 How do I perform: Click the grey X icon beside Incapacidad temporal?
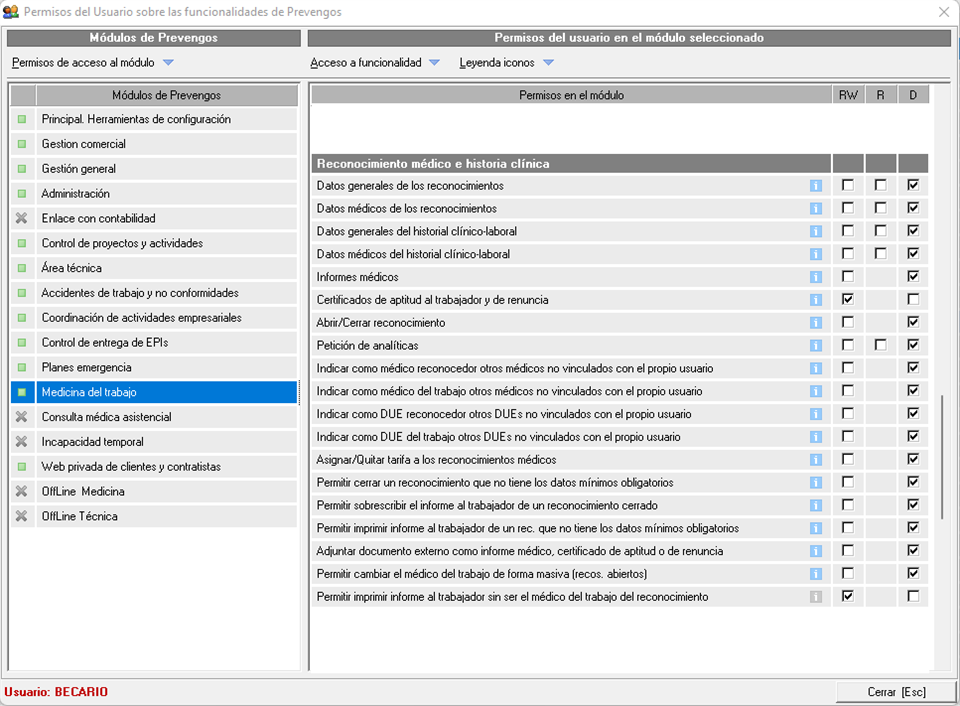[22, 442]
